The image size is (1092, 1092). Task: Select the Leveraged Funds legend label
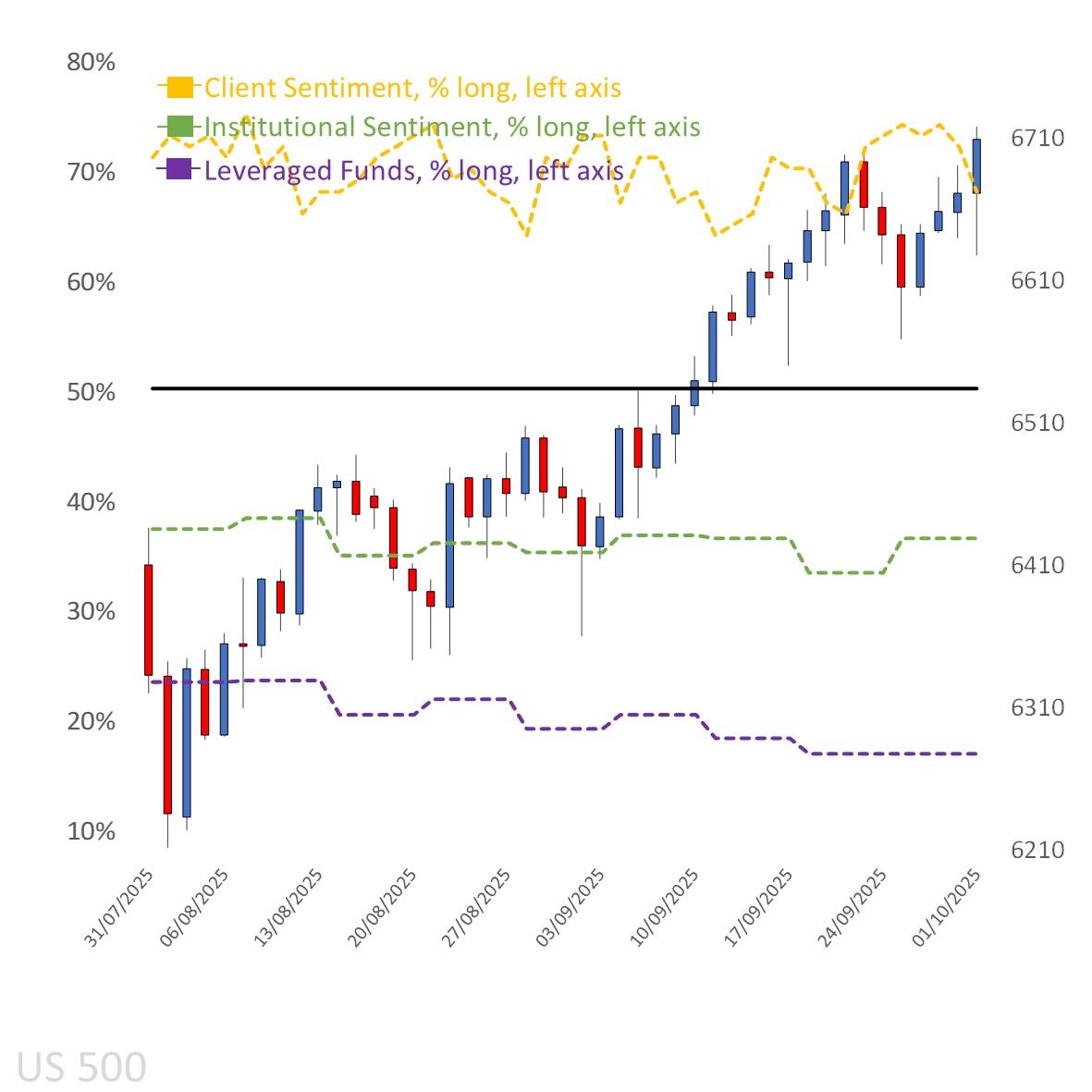413,170
